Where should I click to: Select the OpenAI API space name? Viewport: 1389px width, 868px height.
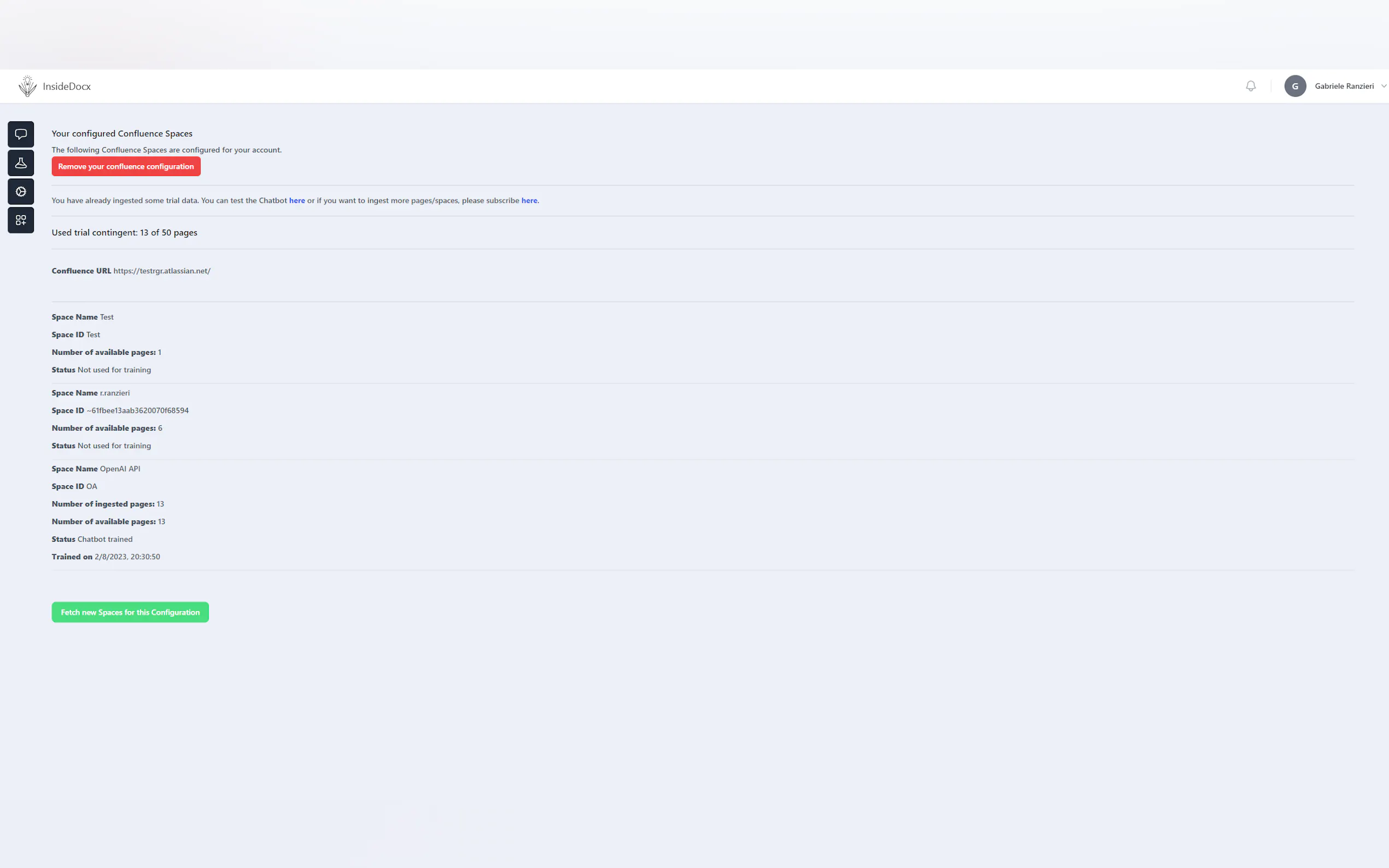119,468
